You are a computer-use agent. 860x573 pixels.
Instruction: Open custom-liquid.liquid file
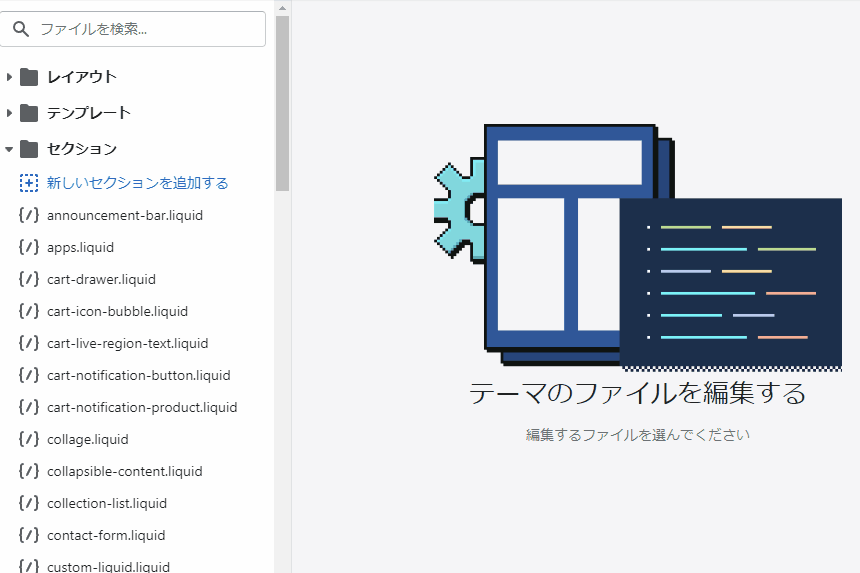tap(109, 566)
